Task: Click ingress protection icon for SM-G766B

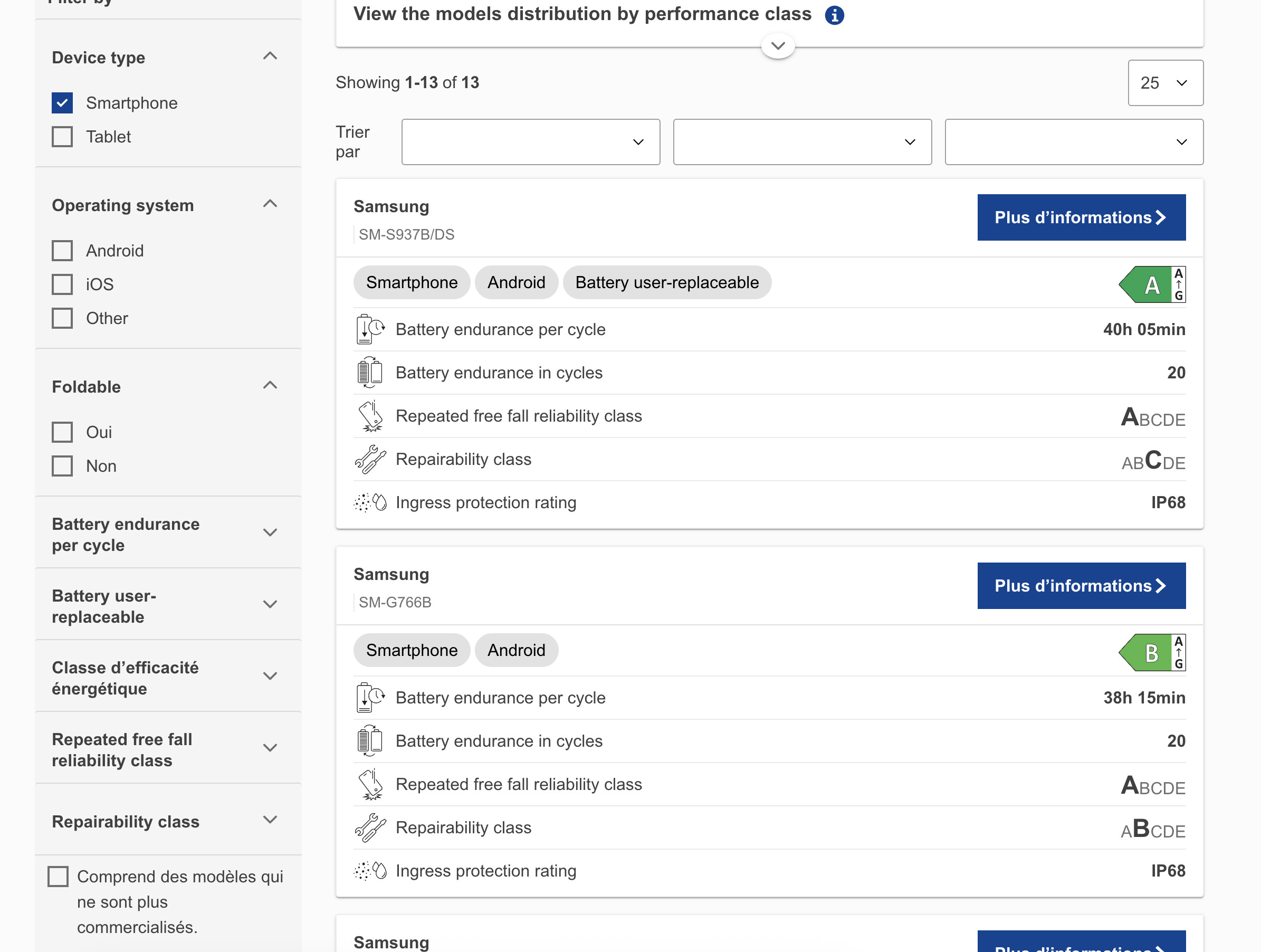Action: [370, 871]
